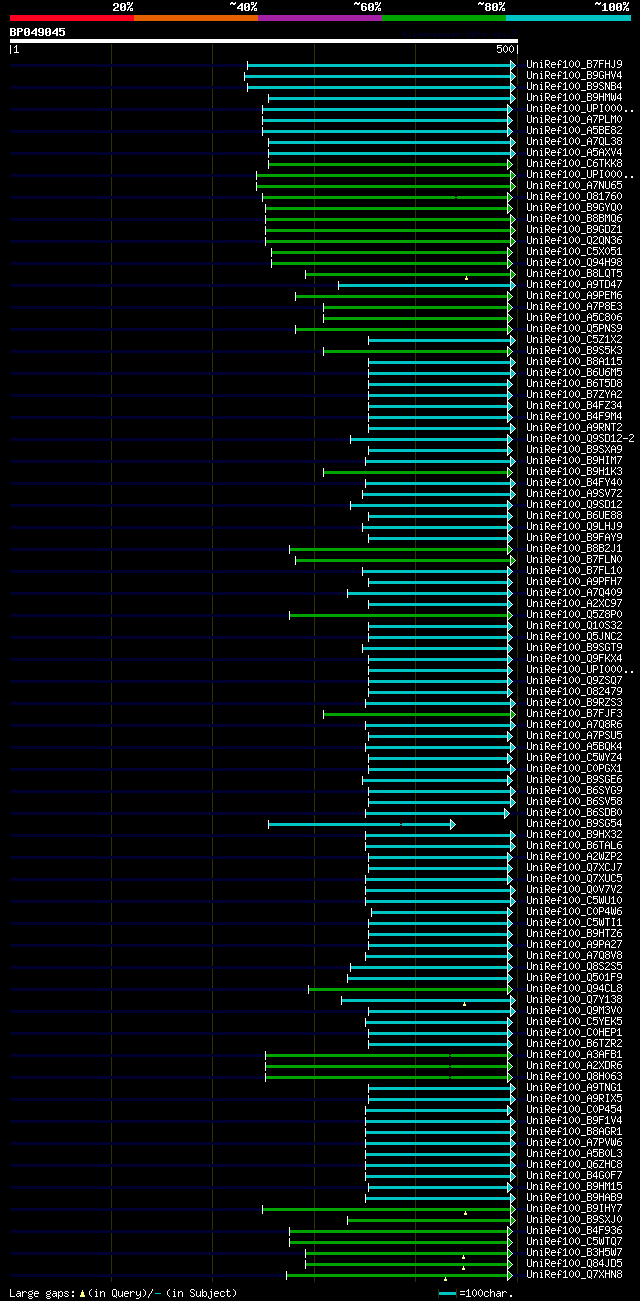
Task: Click the UniRef100_Q5PNS9 label
Action: click(574, 328)
